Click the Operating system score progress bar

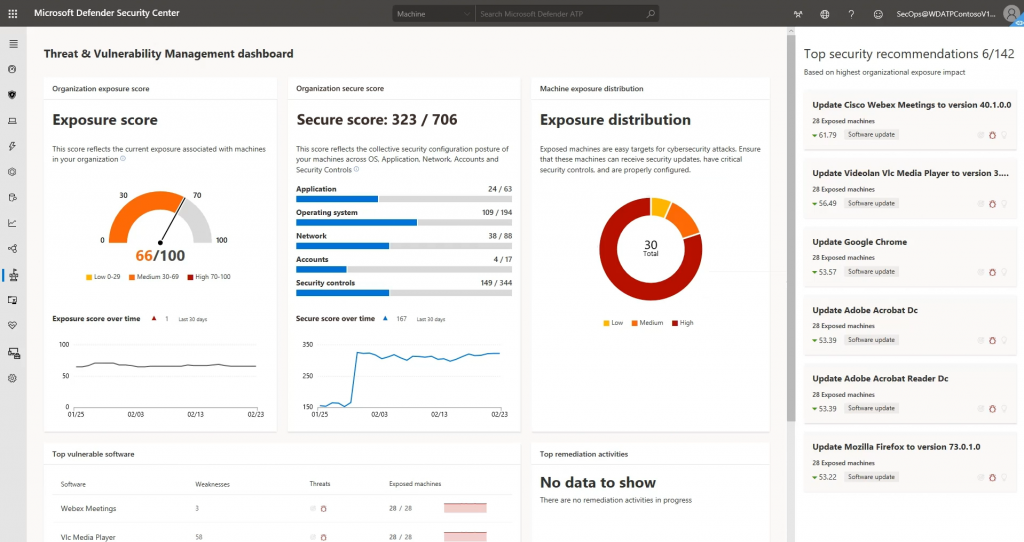[x=404, y=223]
